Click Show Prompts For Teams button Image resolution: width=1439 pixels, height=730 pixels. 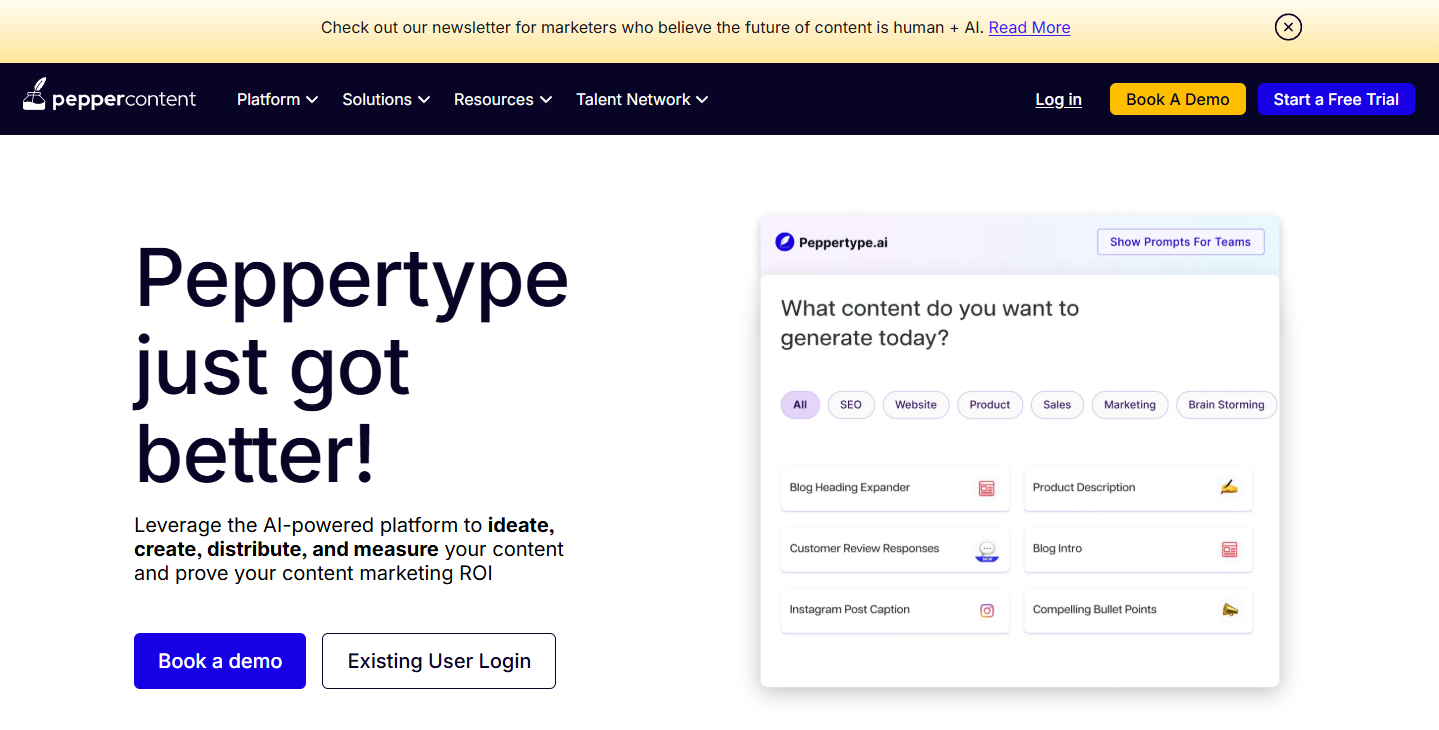click(1180, 242)
